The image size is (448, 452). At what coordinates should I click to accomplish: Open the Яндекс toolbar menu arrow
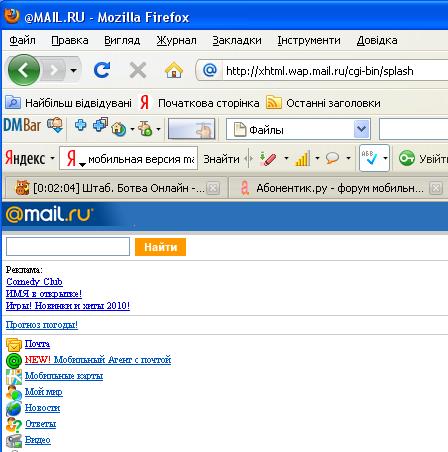tap(52, 158)
